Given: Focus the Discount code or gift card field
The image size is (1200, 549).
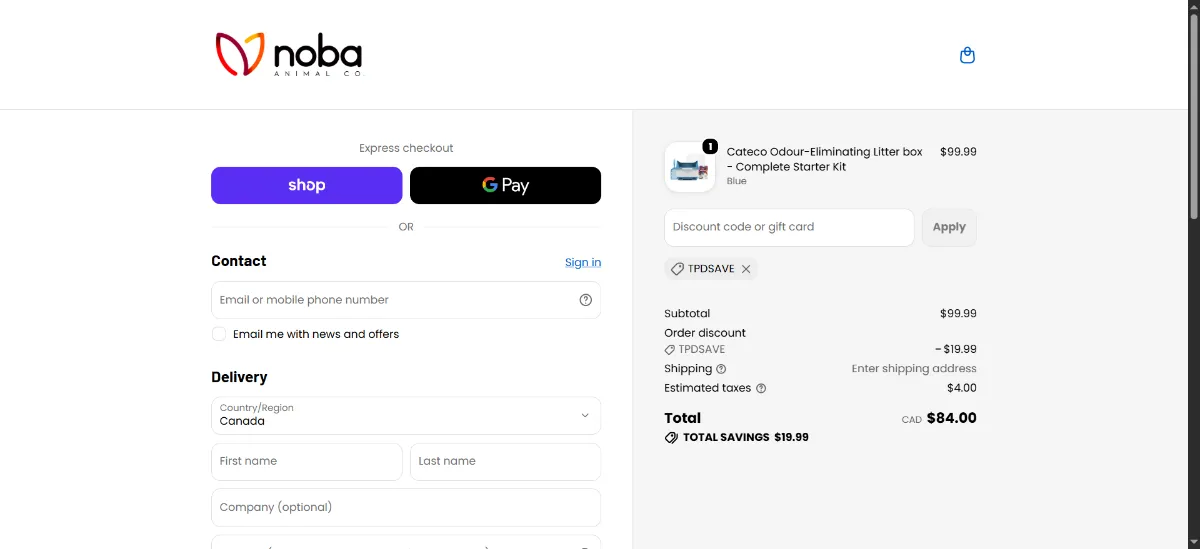Looking at the screenshot, I should (x=789, y=227).
